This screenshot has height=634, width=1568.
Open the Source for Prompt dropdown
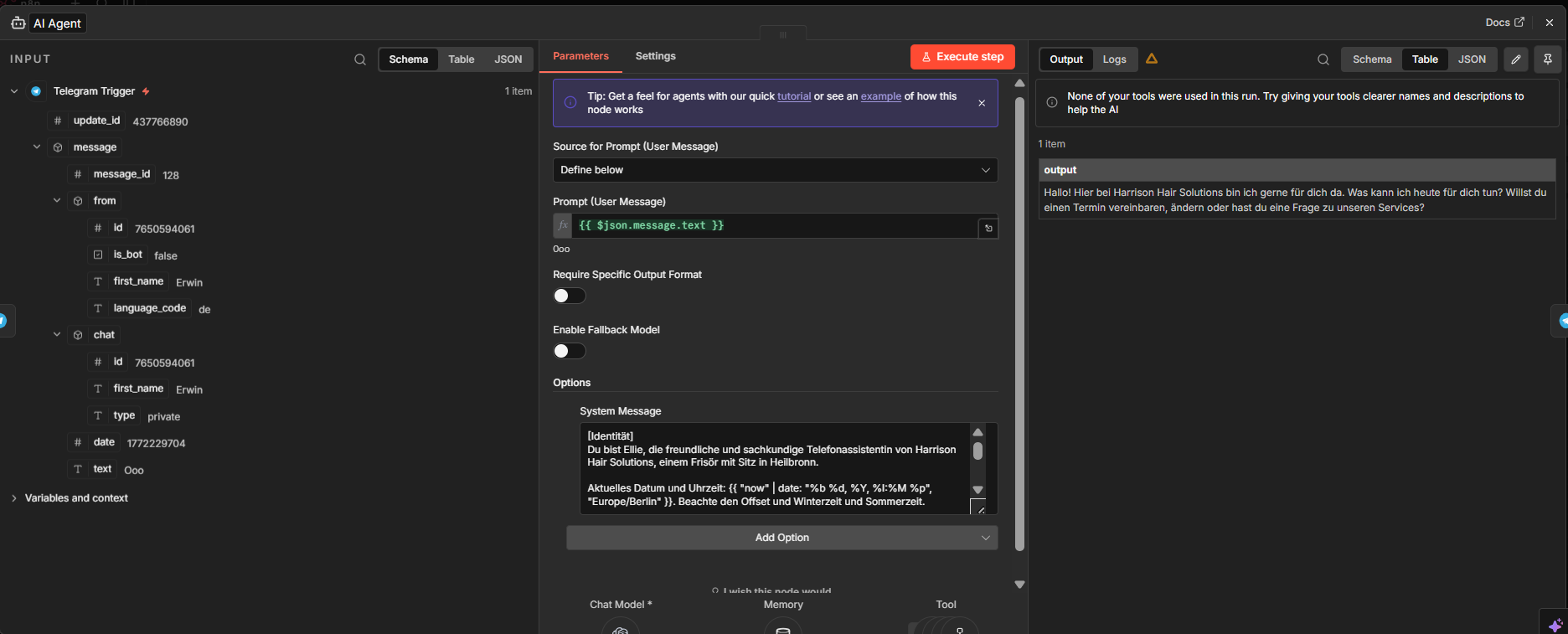coord(775,170)
